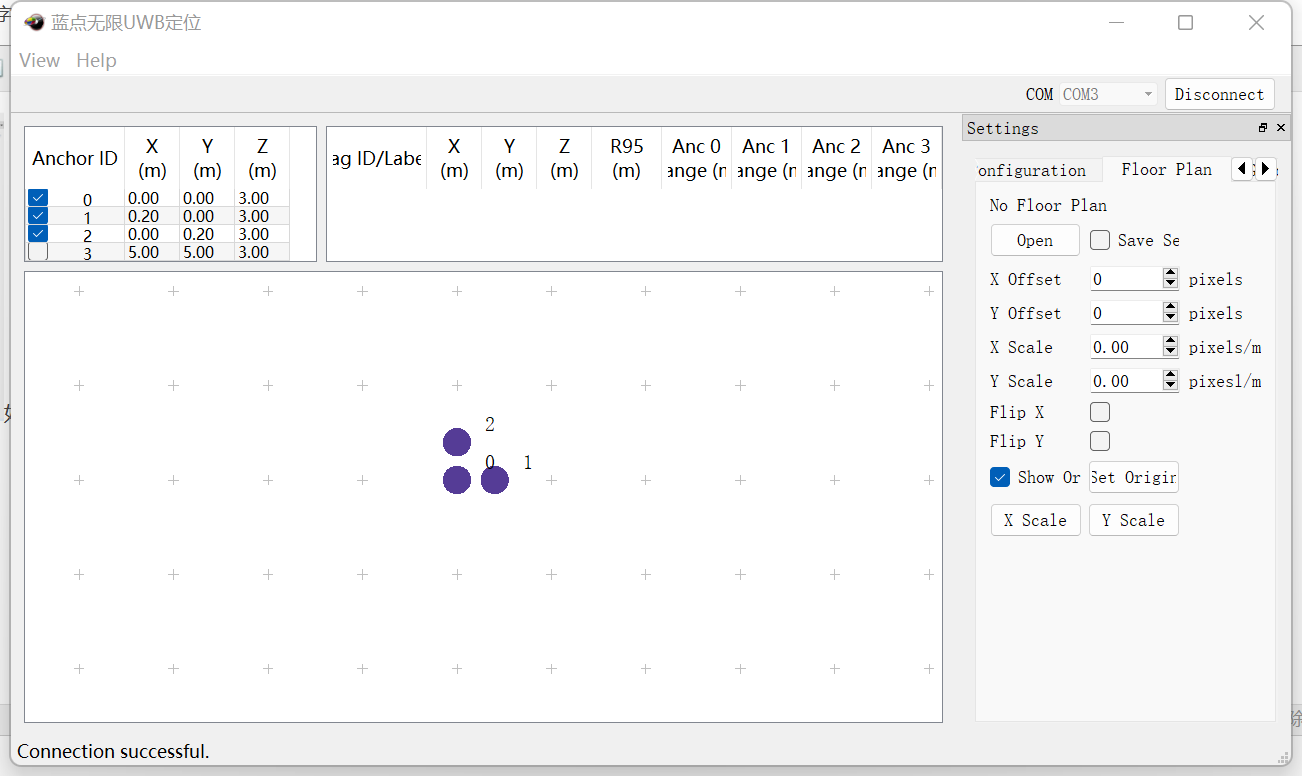Click anchor 2 purple circle on map

457,442
